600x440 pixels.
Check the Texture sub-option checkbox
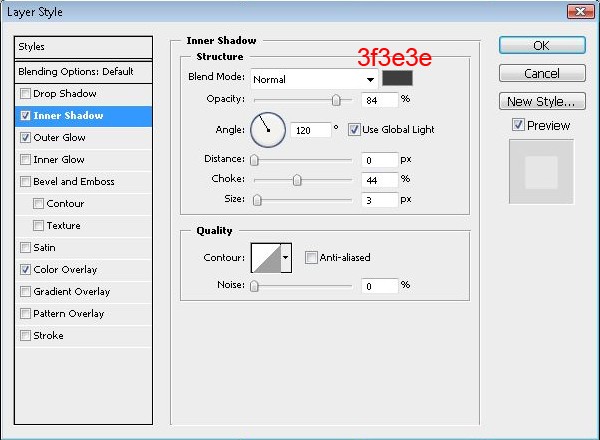point(38,225)
